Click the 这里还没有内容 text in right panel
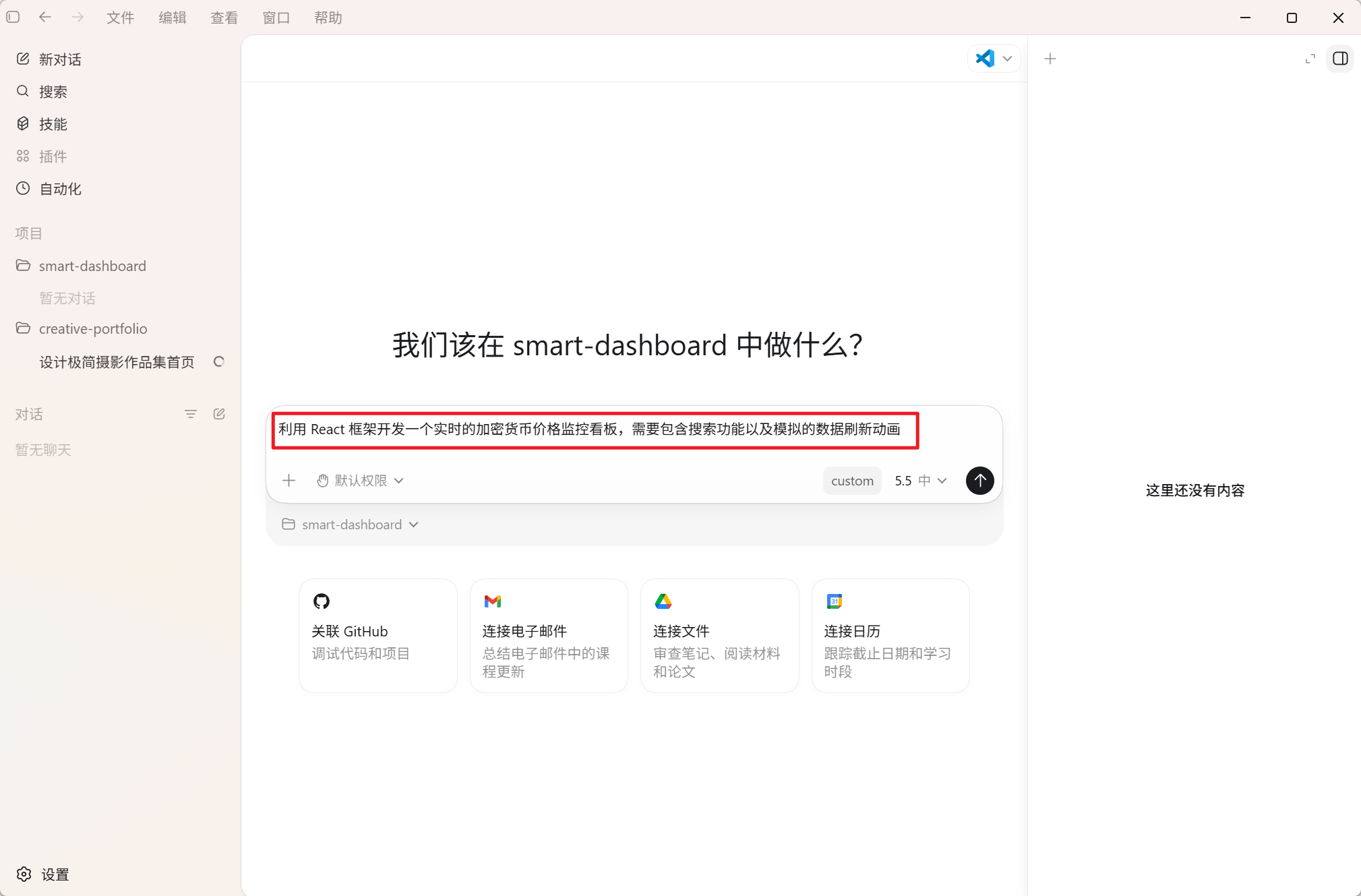 coord(1195,490)
